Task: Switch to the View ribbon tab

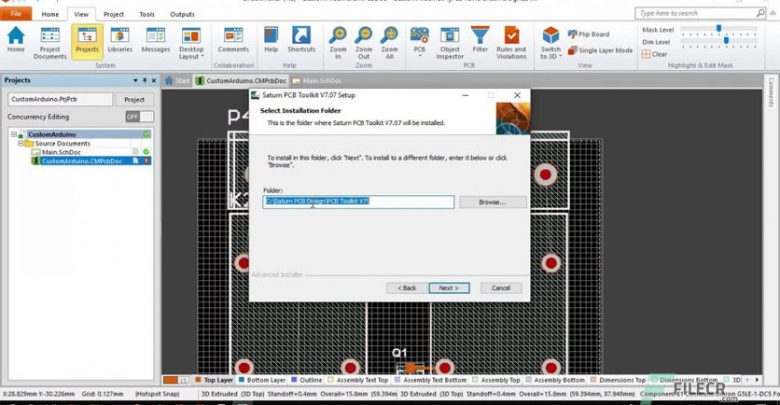Action: [x=81, y=14]
